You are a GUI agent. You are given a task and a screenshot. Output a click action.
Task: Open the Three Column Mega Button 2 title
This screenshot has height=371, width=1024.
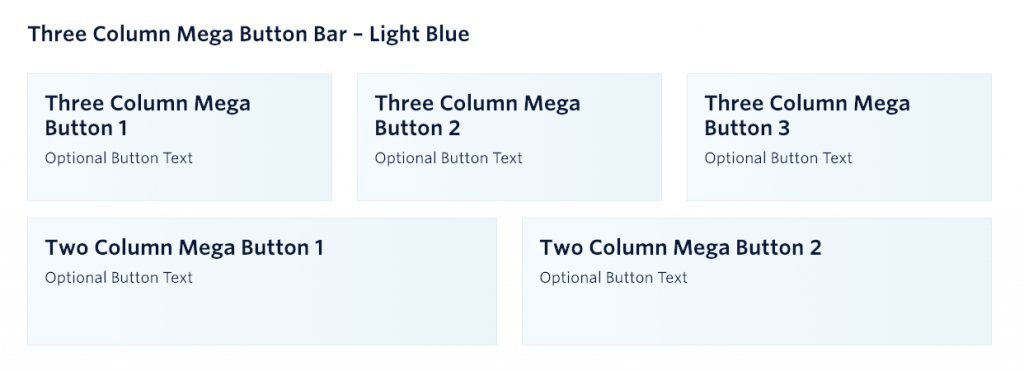477,116
